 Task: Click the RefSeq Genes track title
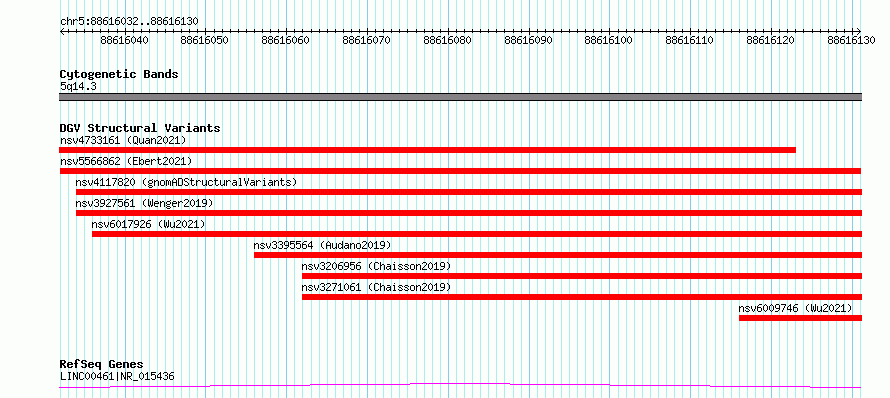click(101, 365)
